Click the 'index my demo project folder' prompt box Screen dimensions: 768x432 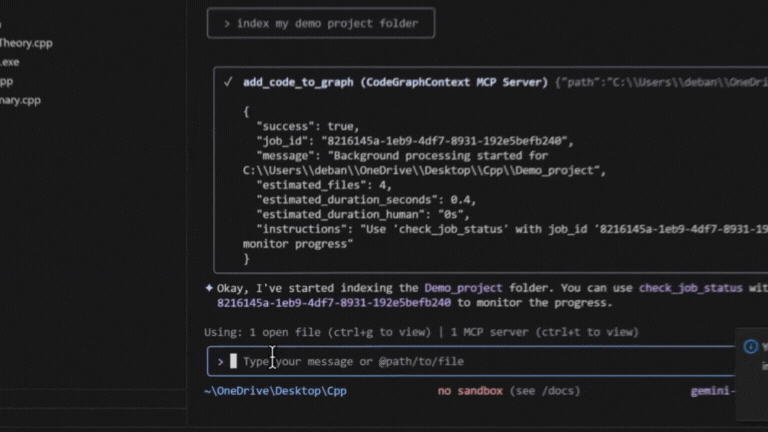coord(321,23)
